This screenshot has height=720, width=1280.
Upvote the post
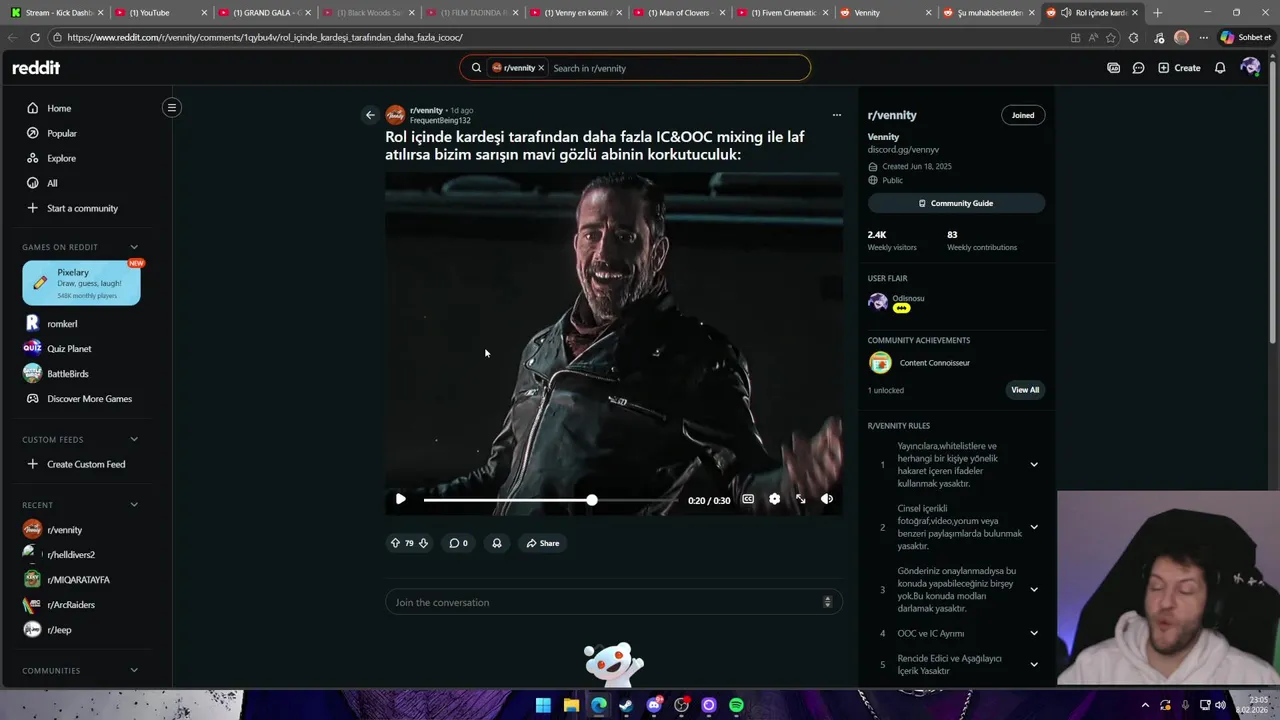coord(395,543)
